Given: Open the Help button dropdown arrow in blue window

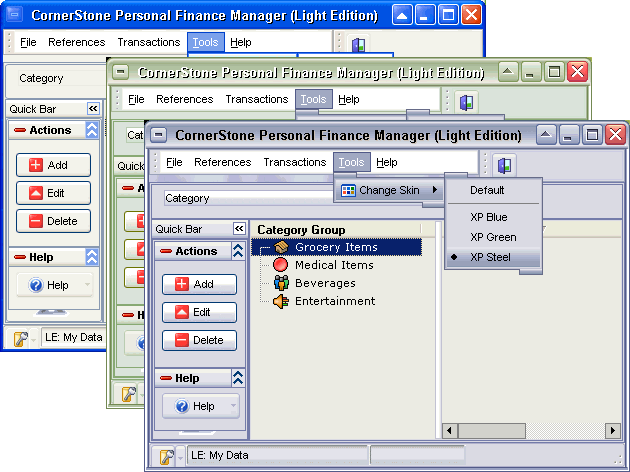Looking at the screenshot, I should [x=87, y=285].
